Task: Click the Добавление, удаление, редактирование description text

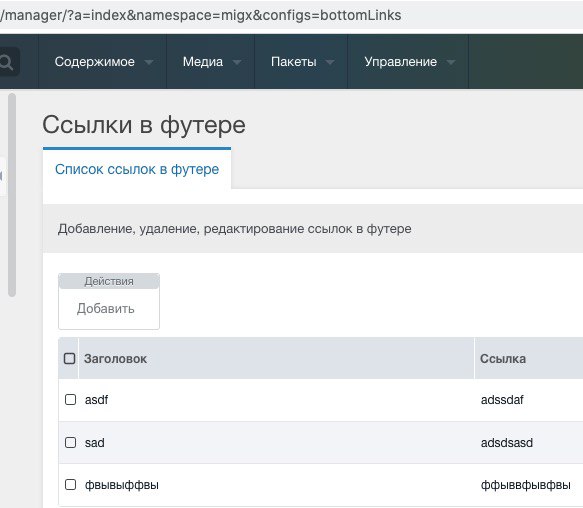Action: click(x=234, y=229)
